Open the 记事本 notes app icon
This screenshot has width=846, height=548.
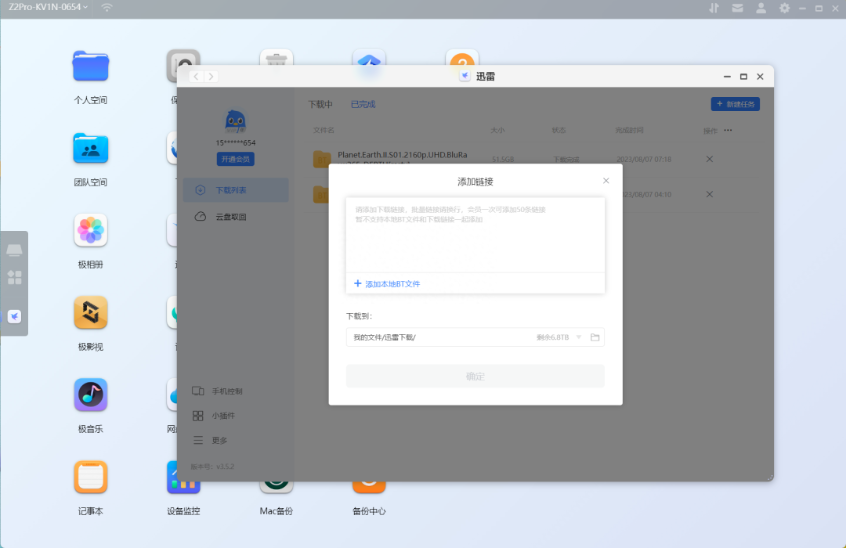[91, 477]
